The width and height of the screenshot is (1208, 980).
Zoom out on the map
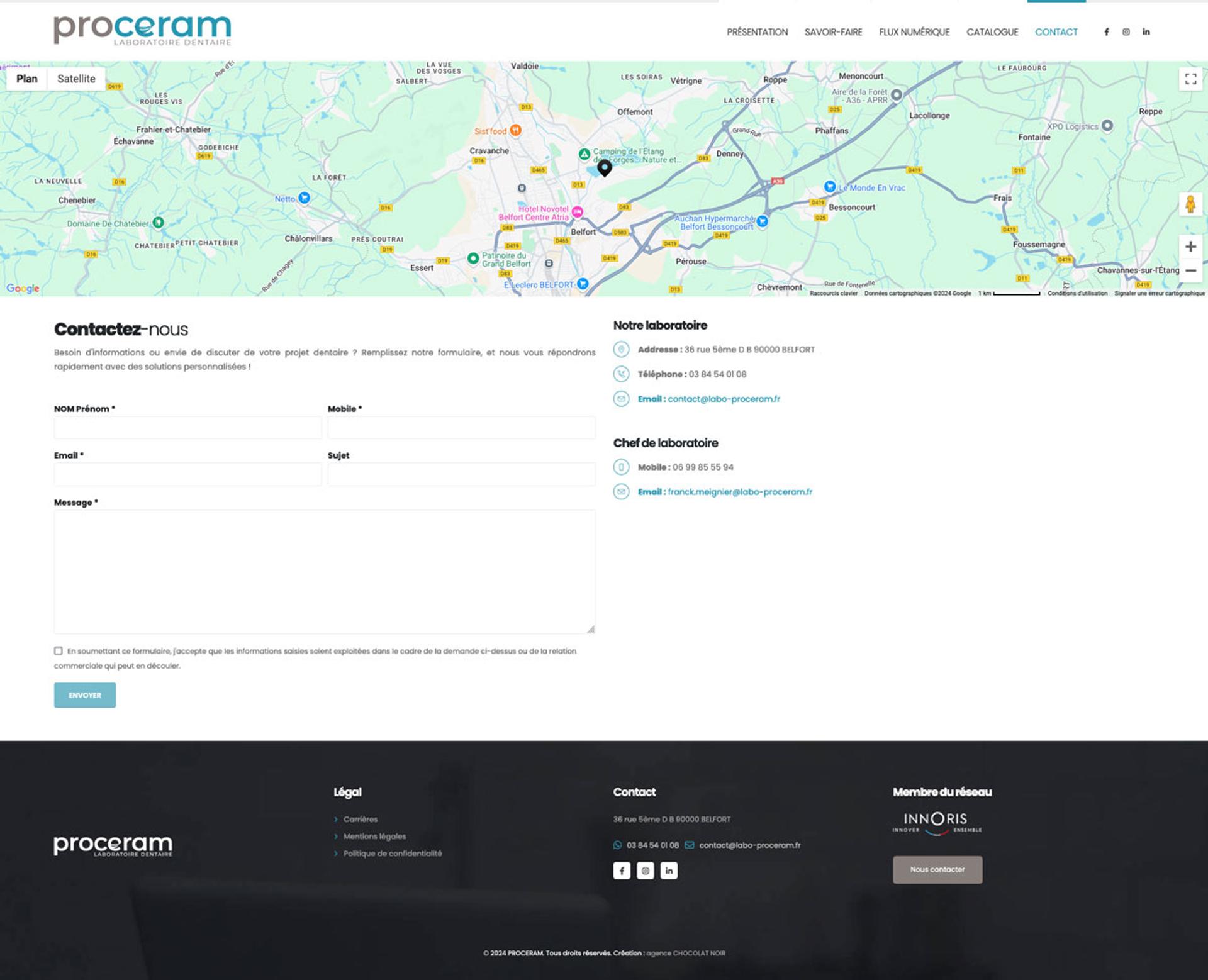[1190, 270]
